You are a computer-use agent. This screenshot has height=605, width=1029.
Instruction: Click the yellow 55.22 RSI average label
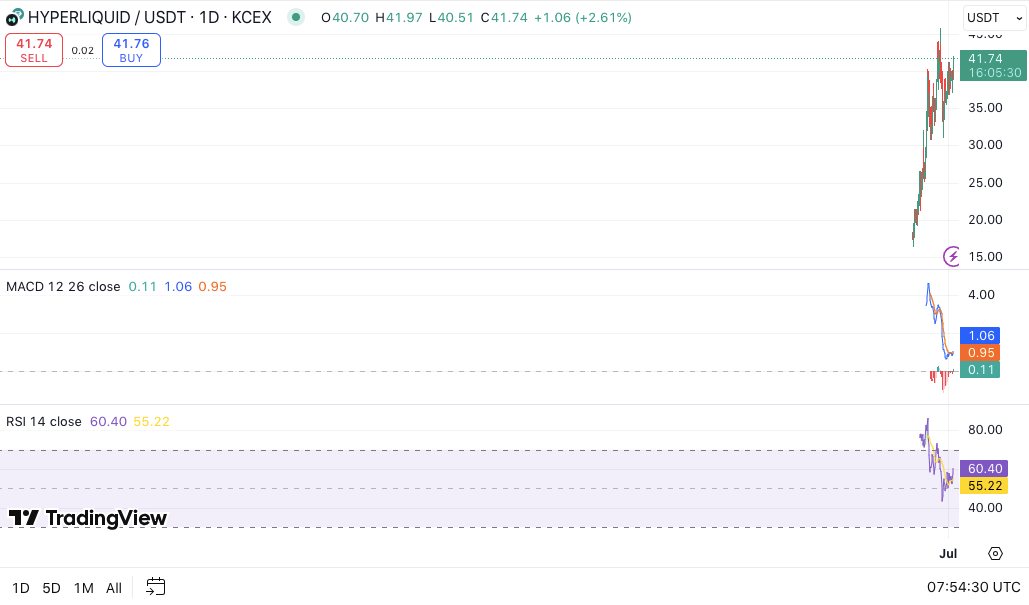click(984, 486)
